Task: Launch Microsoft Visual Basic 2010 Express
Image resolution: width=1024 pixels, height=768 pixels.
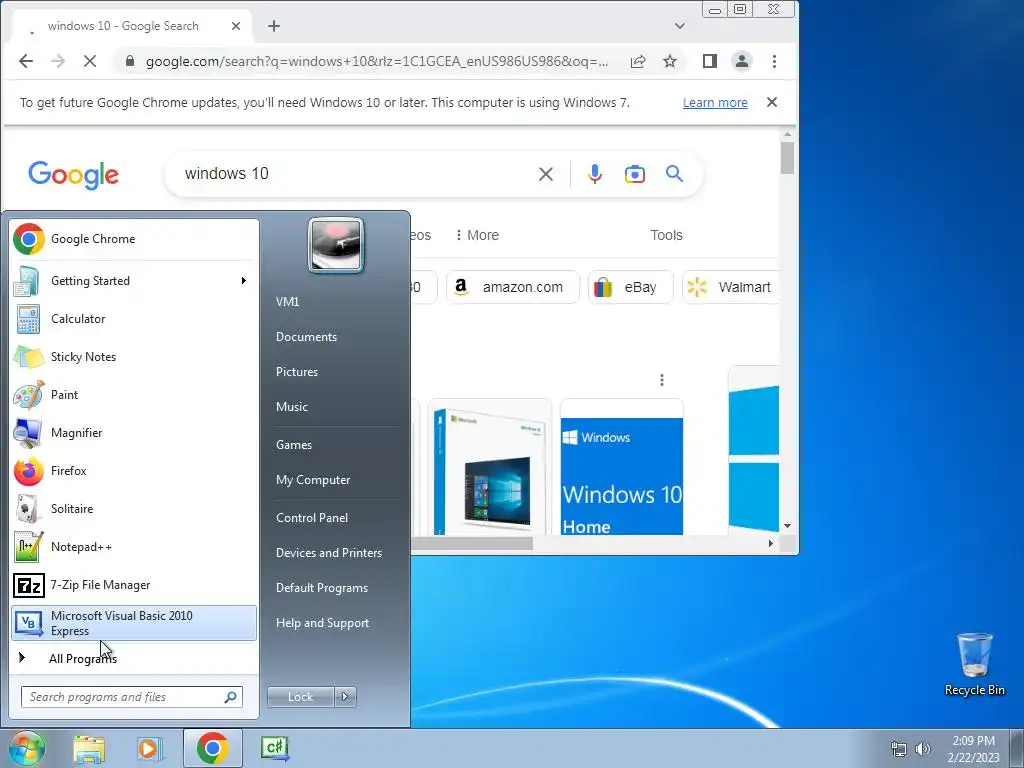Action: pos(134,623)
